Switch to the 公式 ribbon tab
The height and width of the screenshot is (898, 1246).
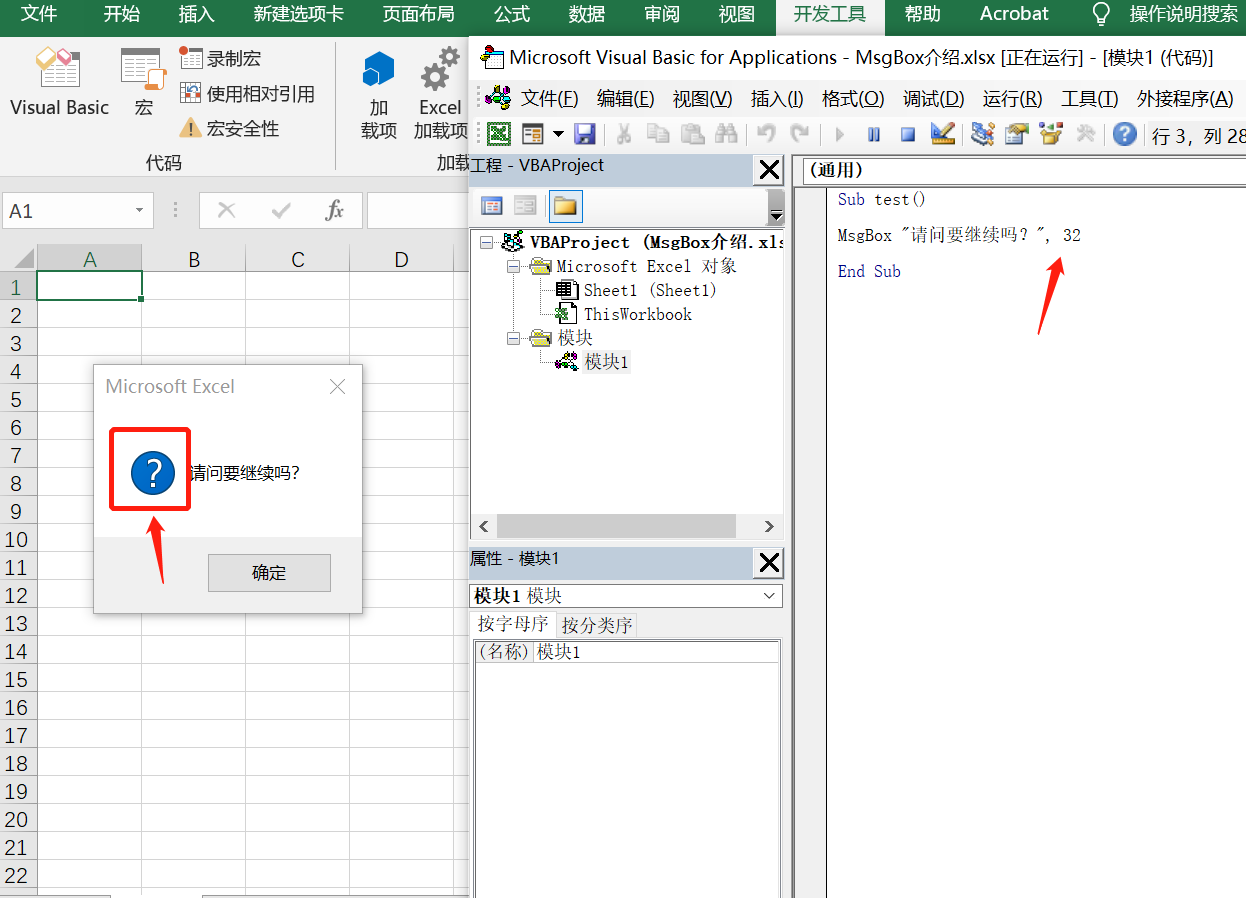point(511,15)
